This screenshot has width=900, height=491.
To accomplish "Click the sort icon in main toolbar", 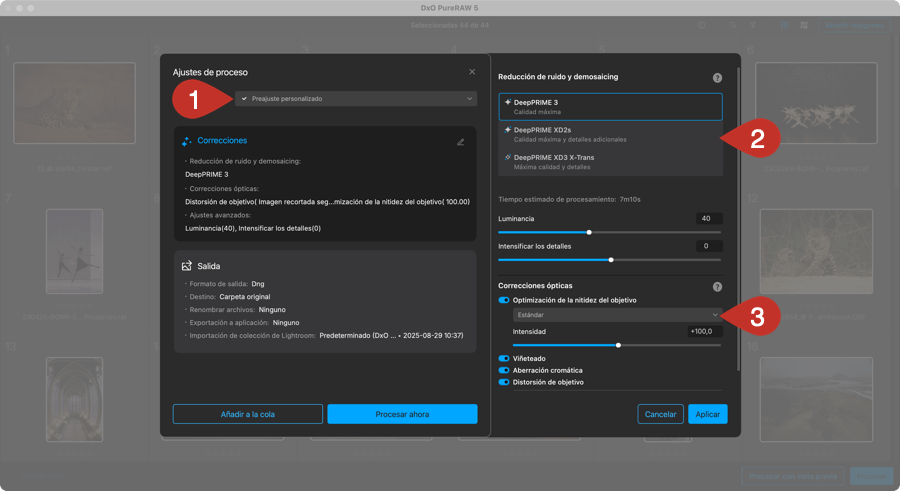I will [x=733, y=25].
